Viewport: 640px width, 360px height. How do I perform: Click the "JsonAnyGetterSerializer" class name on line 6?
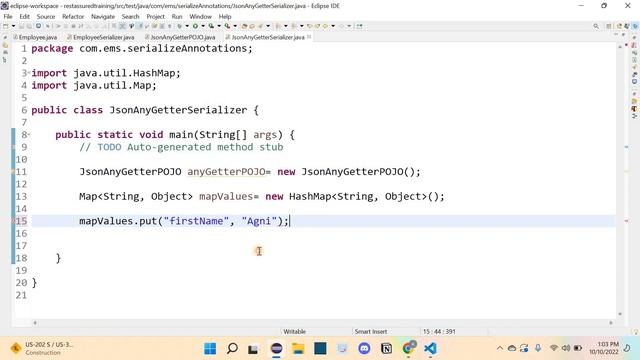(178, 110)
